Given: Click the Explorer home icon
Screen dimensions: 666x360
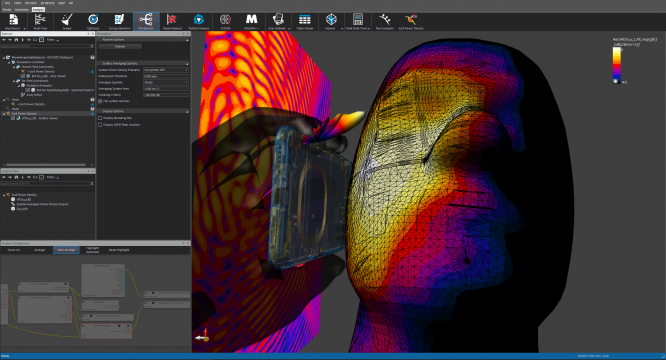Looking at the screenshot, I should pos(16,40).
